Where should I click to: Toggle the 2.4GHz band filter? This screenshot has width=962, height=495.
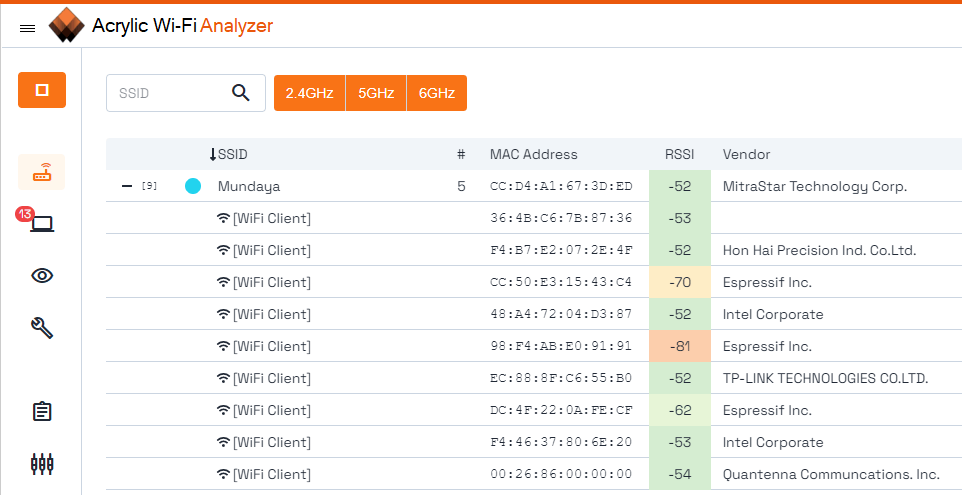pyautogui.click(x=309, y=93)
